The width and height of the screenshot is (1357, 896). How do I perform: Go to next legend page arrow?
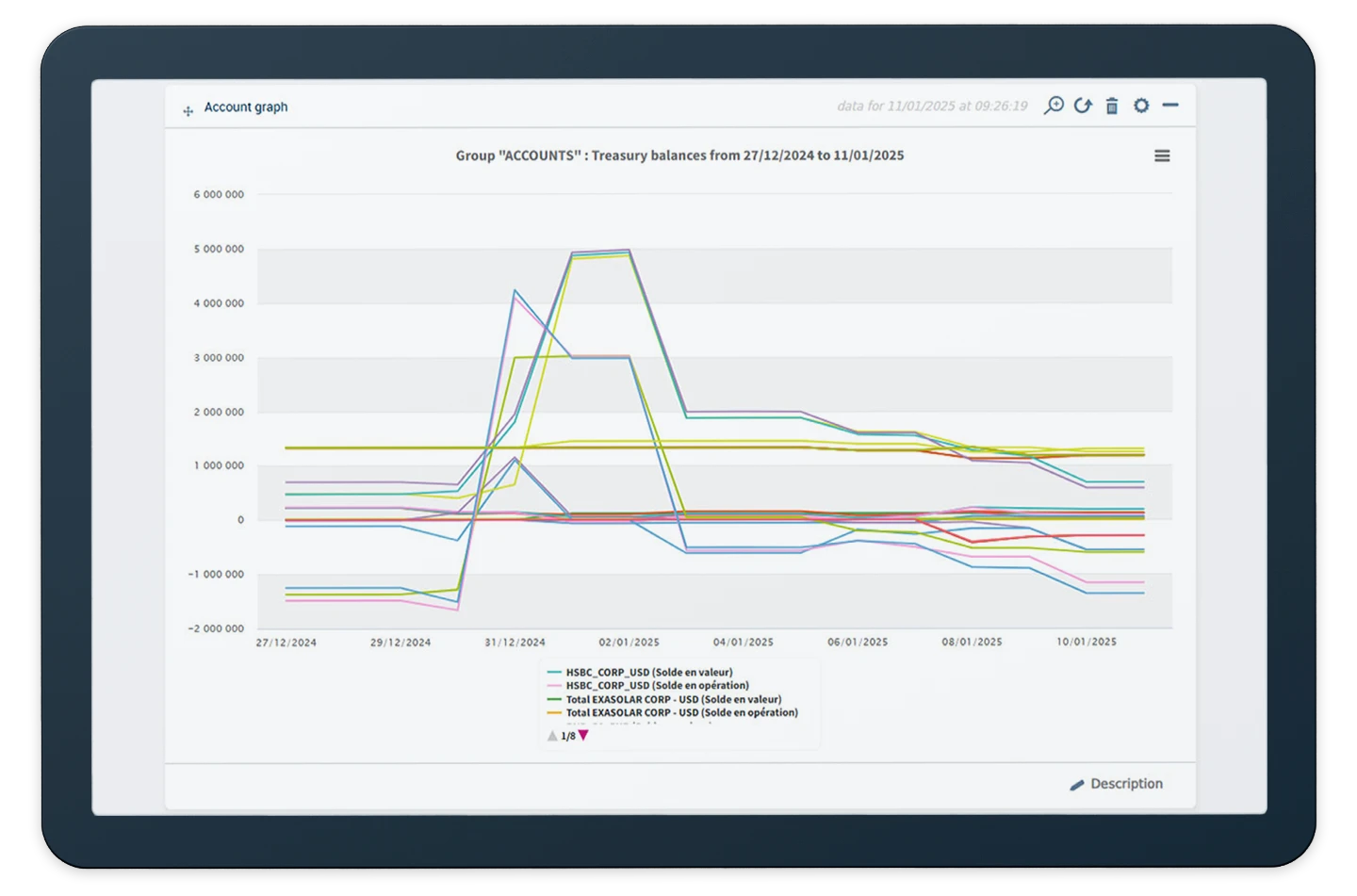pos(583,736)
